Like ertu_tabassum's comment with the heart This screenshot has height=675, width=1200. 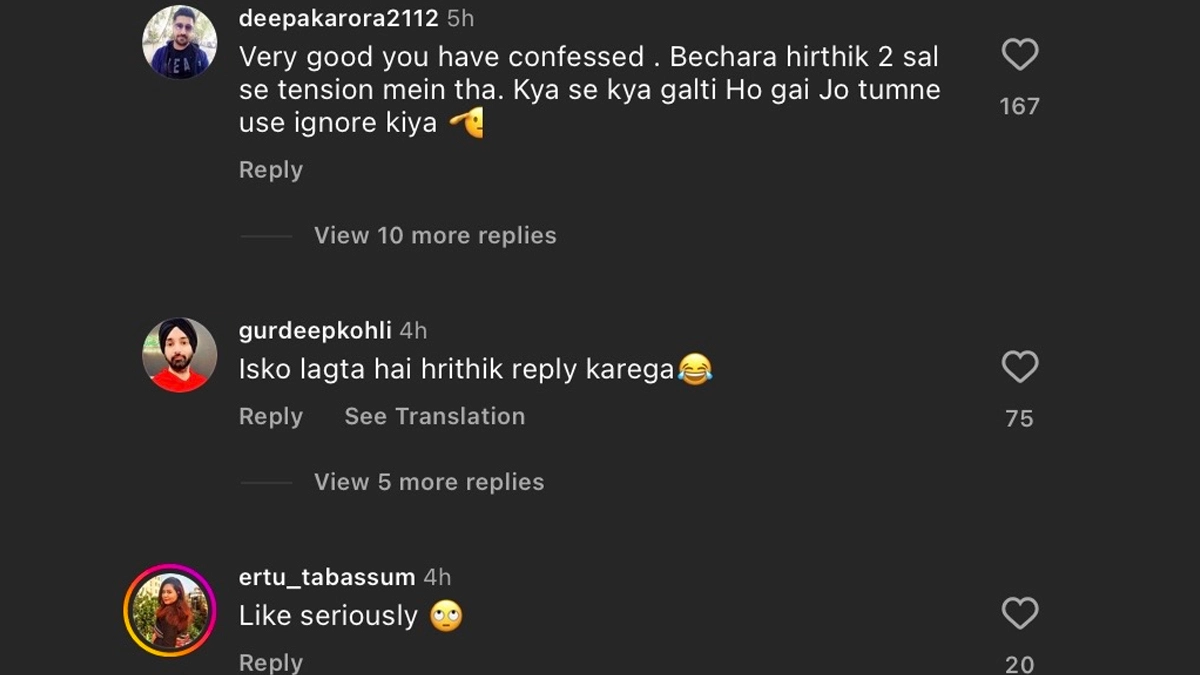[1019, 613]
